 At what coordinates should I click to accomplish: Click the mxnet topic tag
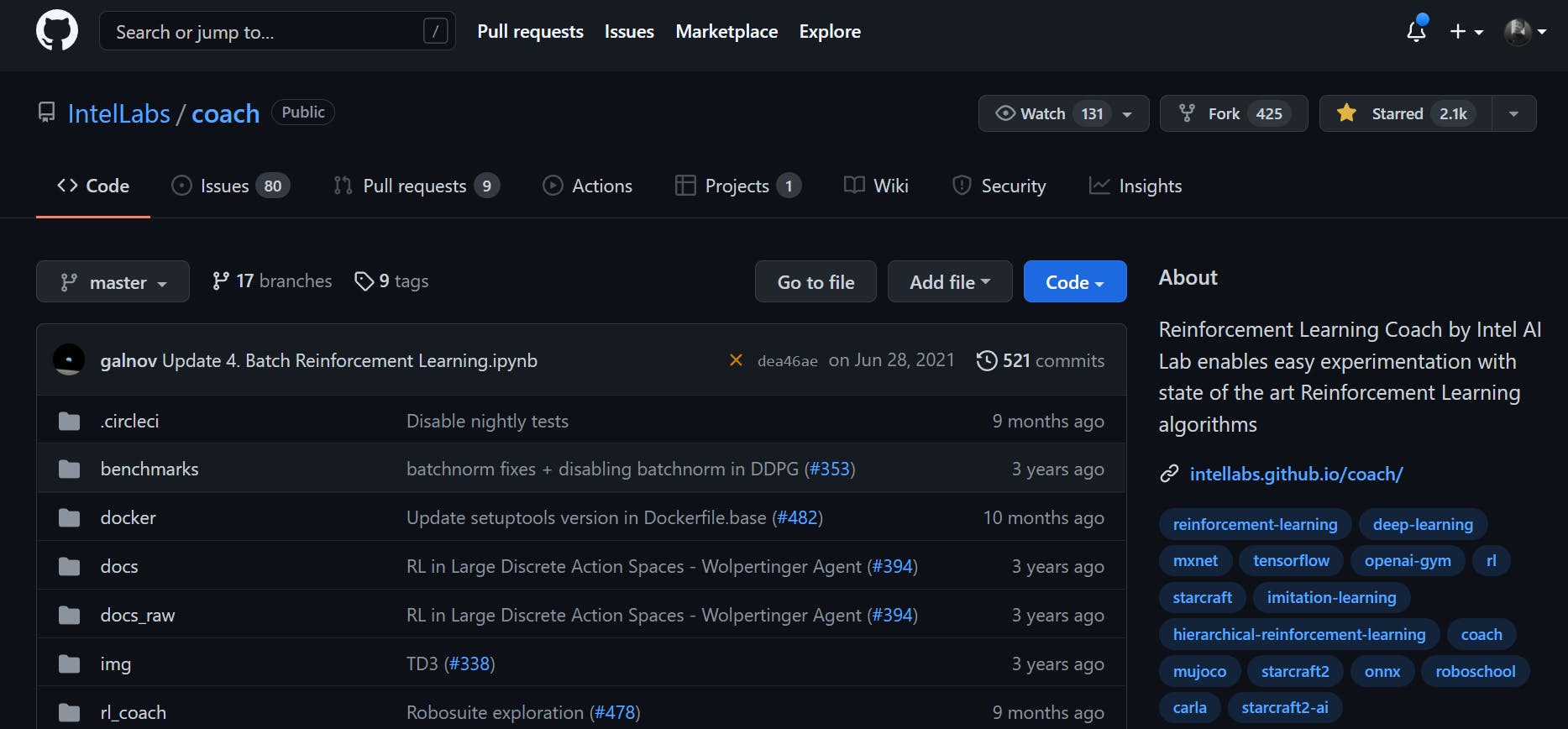pyautogui.click(x=1195, y=561)
